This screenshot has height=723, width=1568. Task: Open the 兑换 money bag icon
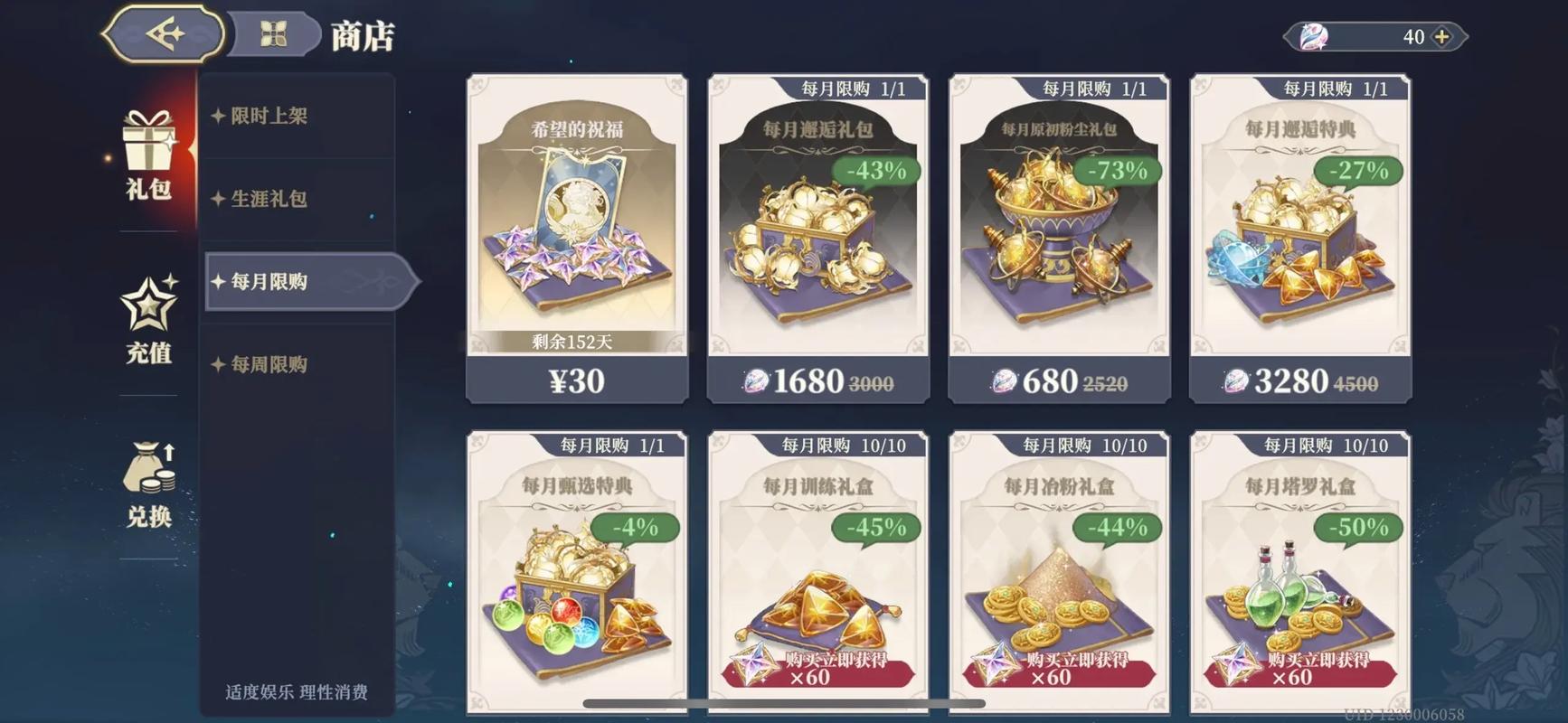click(x=149, y=484)
